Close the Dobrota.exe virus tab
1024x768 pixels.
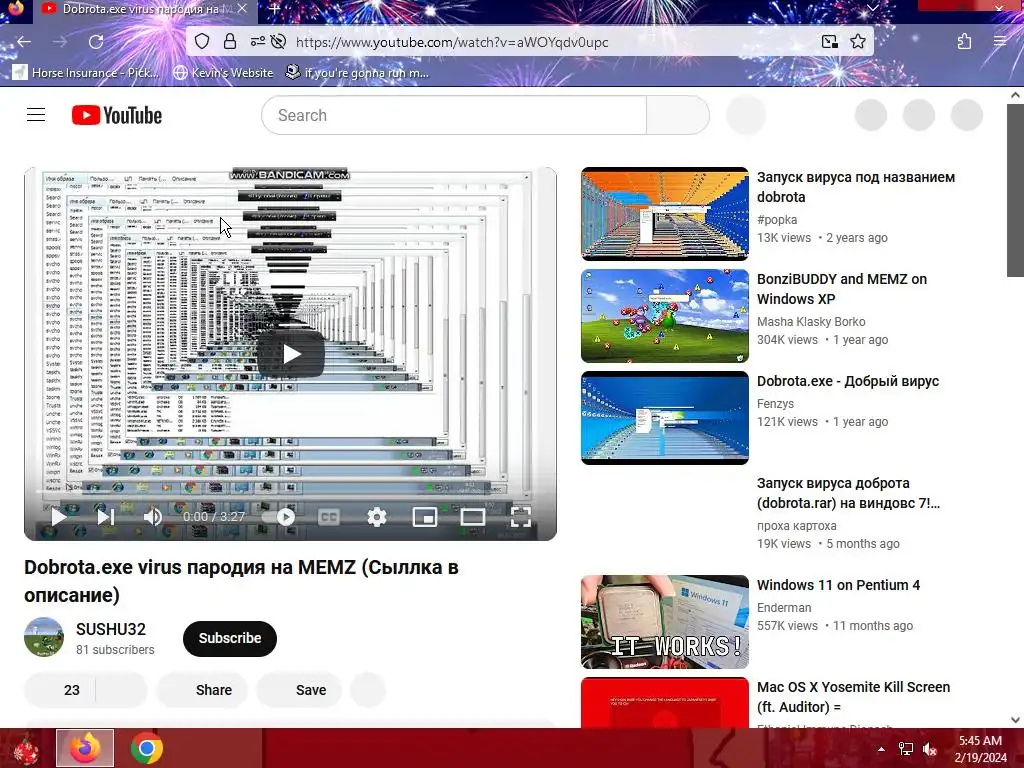(242, 9)
